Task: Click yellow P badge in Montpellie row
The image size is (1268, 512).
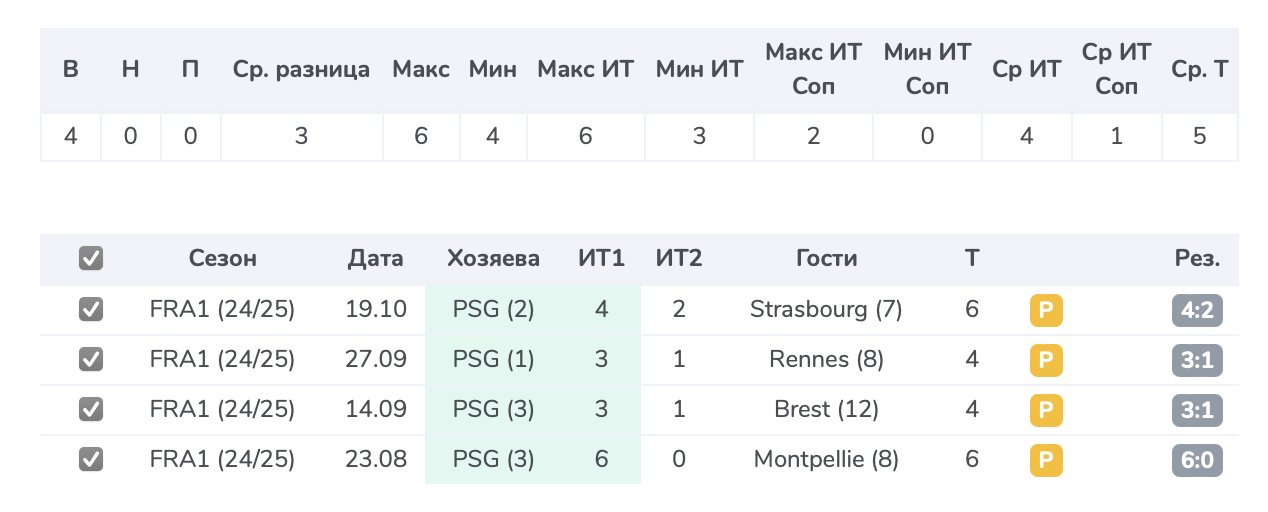Action: pyautogui.click(x=1046, y=460)
